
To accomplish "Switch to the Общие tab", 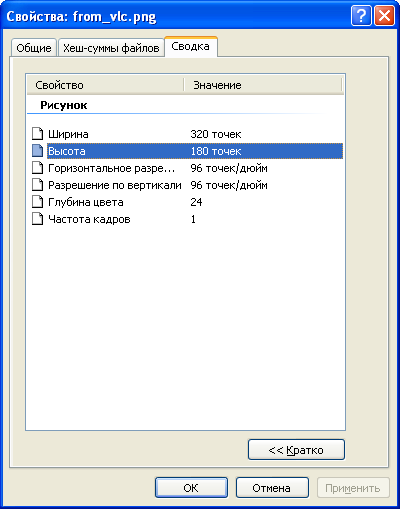I will 34,48.
